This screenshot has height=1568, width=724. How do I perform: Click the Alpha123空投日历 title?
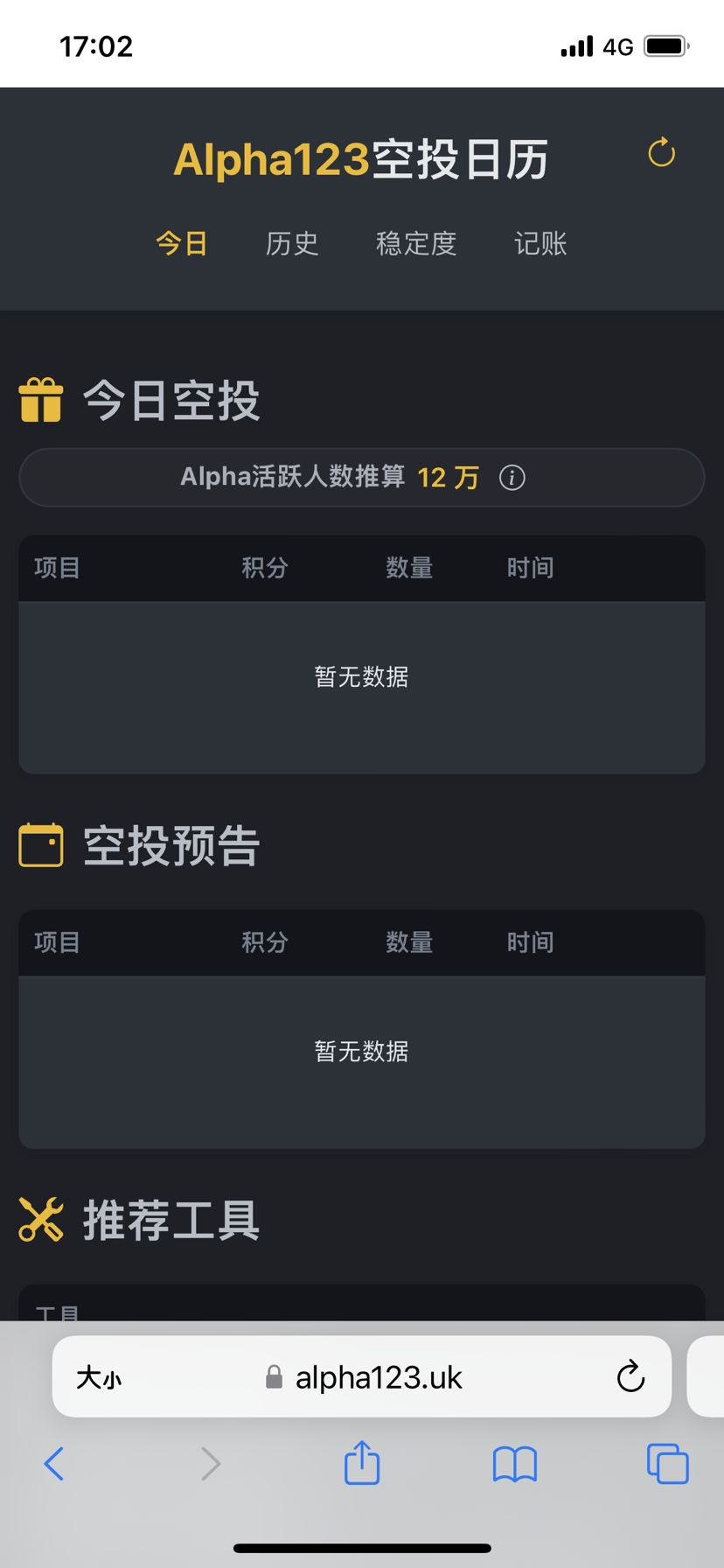pyautogui.click(x=361, y=159)
